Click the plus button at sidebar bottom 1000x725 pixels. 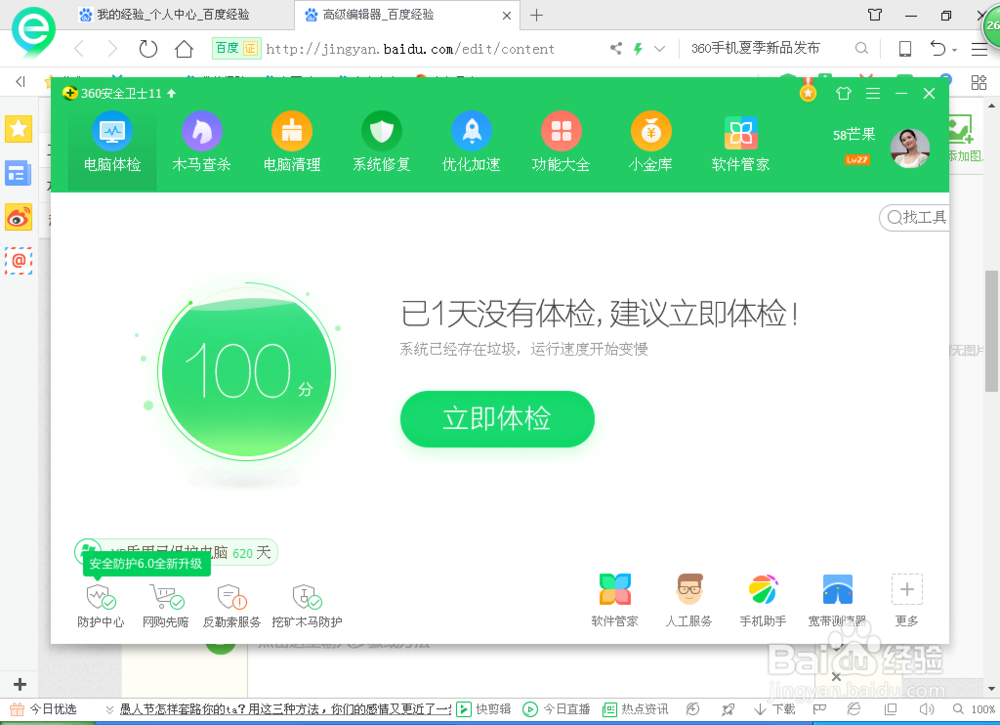[x=20, y=684]
